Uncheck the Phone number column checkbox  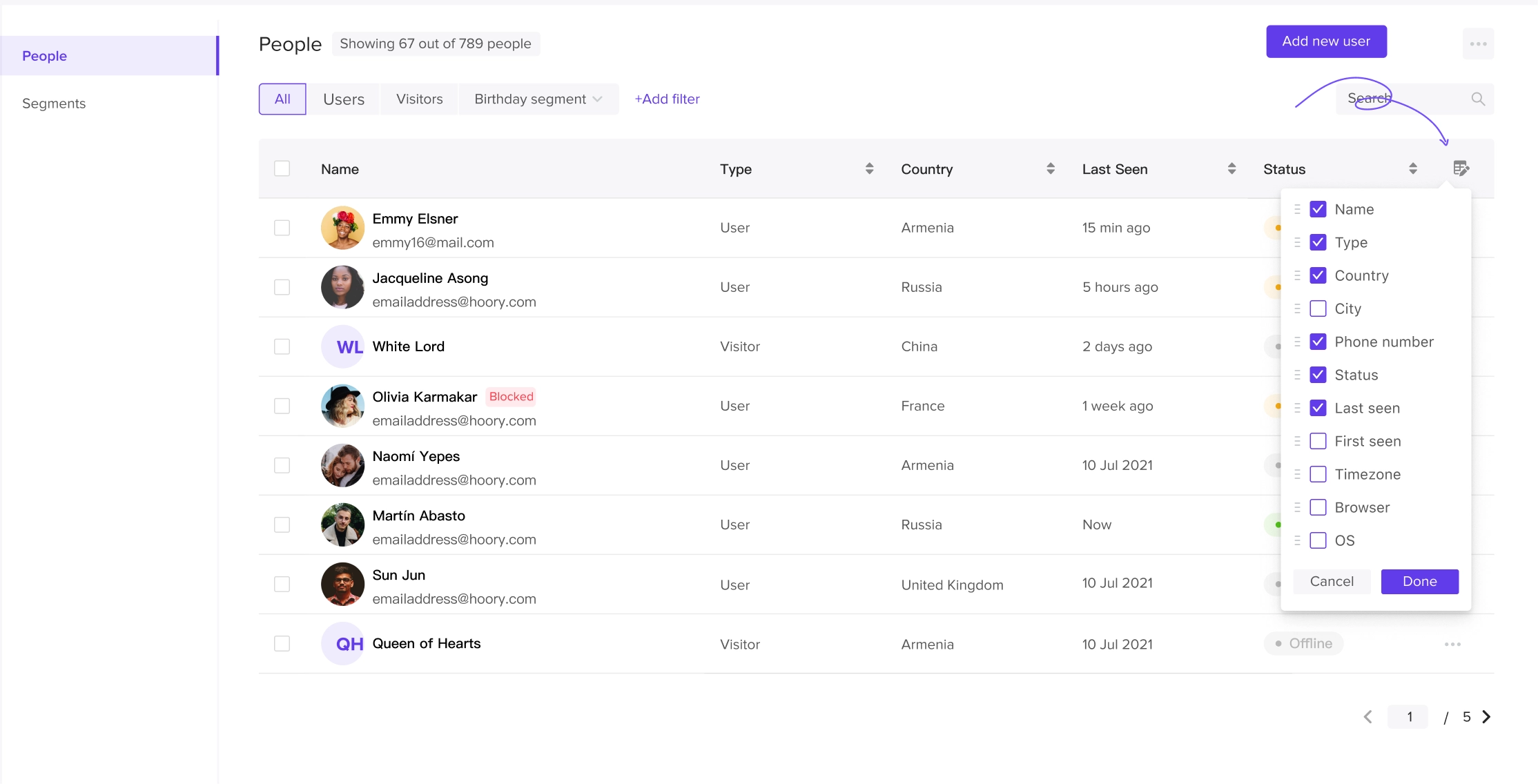click(x=1318, y=342)
